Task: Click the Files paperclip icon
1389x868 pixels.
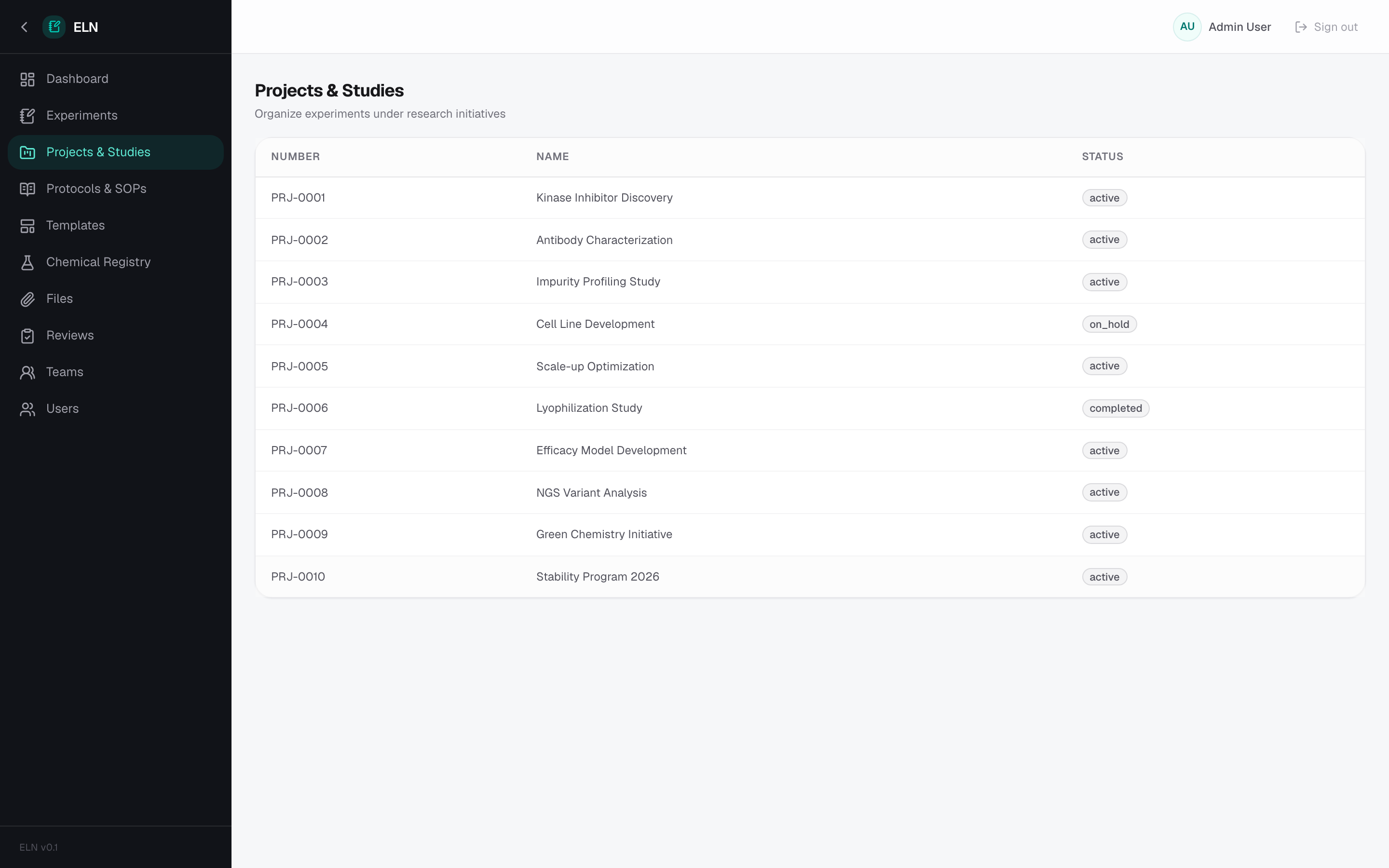Action: pos(27,299)
